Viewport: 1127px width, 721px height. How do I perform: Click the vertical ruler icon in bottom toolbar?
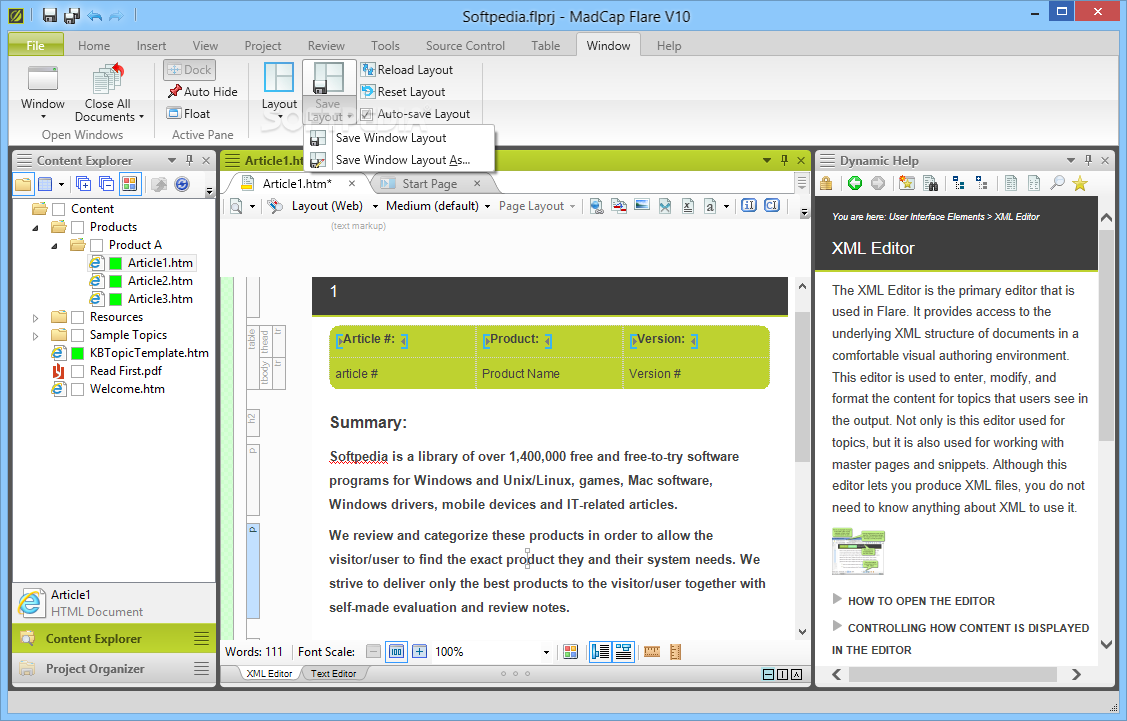[x=675, y=652]
